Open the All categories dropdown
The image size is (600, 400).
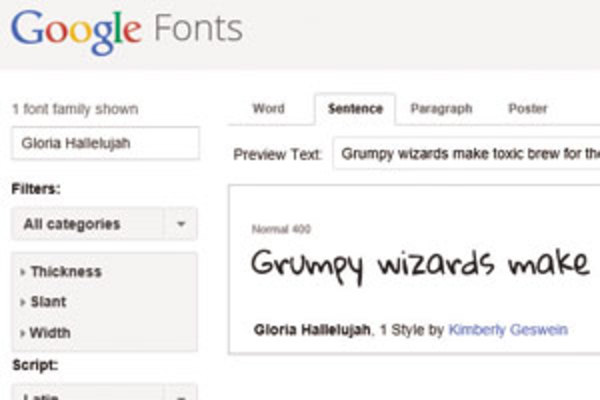pyautogui.click(x=104, y=224)
